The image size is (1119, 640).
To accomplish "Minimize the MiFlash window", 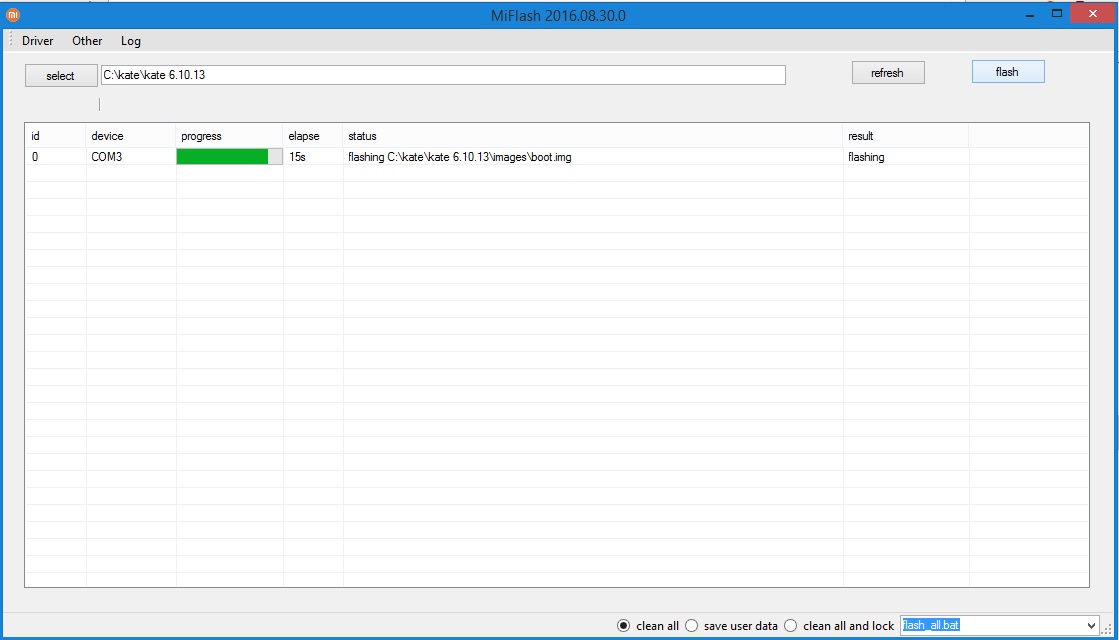I will [x=1030, y=14].
